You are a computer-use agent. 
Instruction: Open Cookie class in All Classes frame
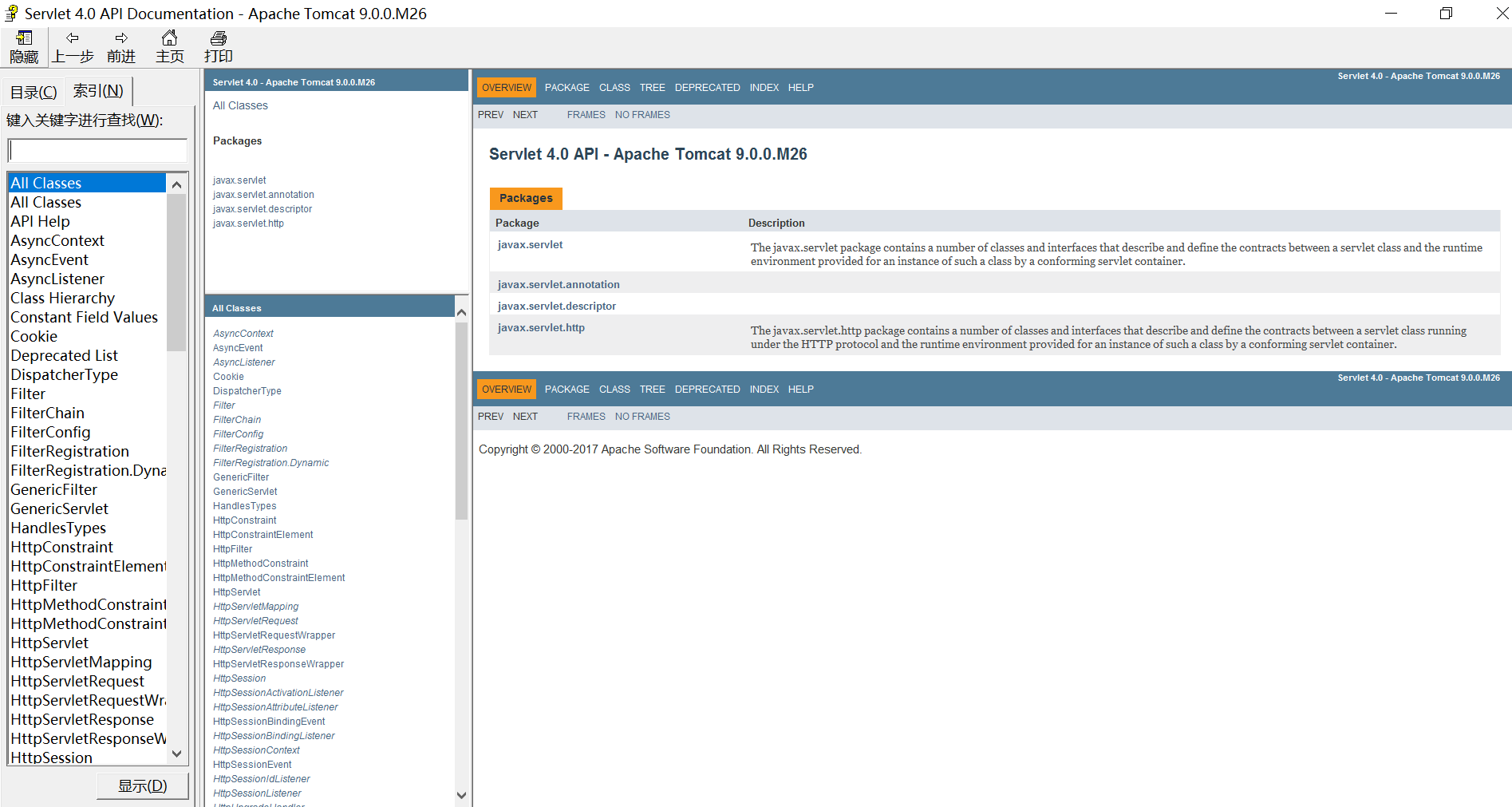click(x=228, y=377)
